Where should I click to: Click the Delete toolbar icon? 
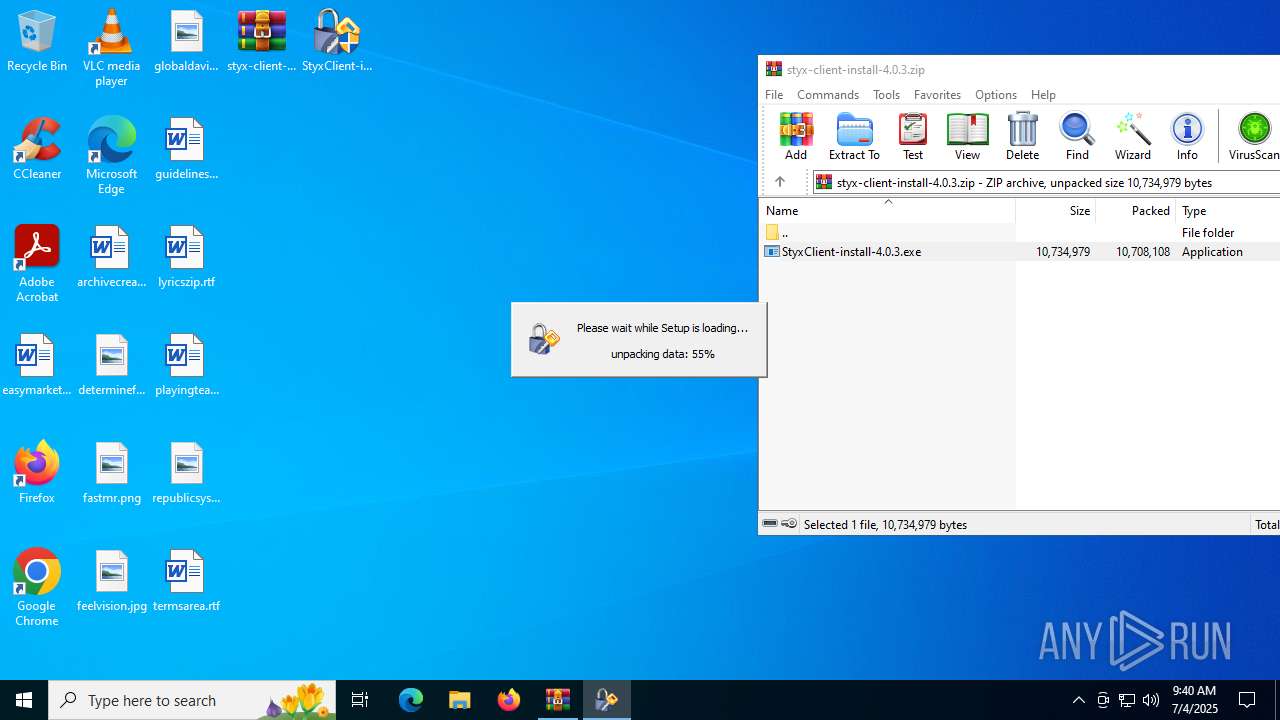tap(1022, 136)
